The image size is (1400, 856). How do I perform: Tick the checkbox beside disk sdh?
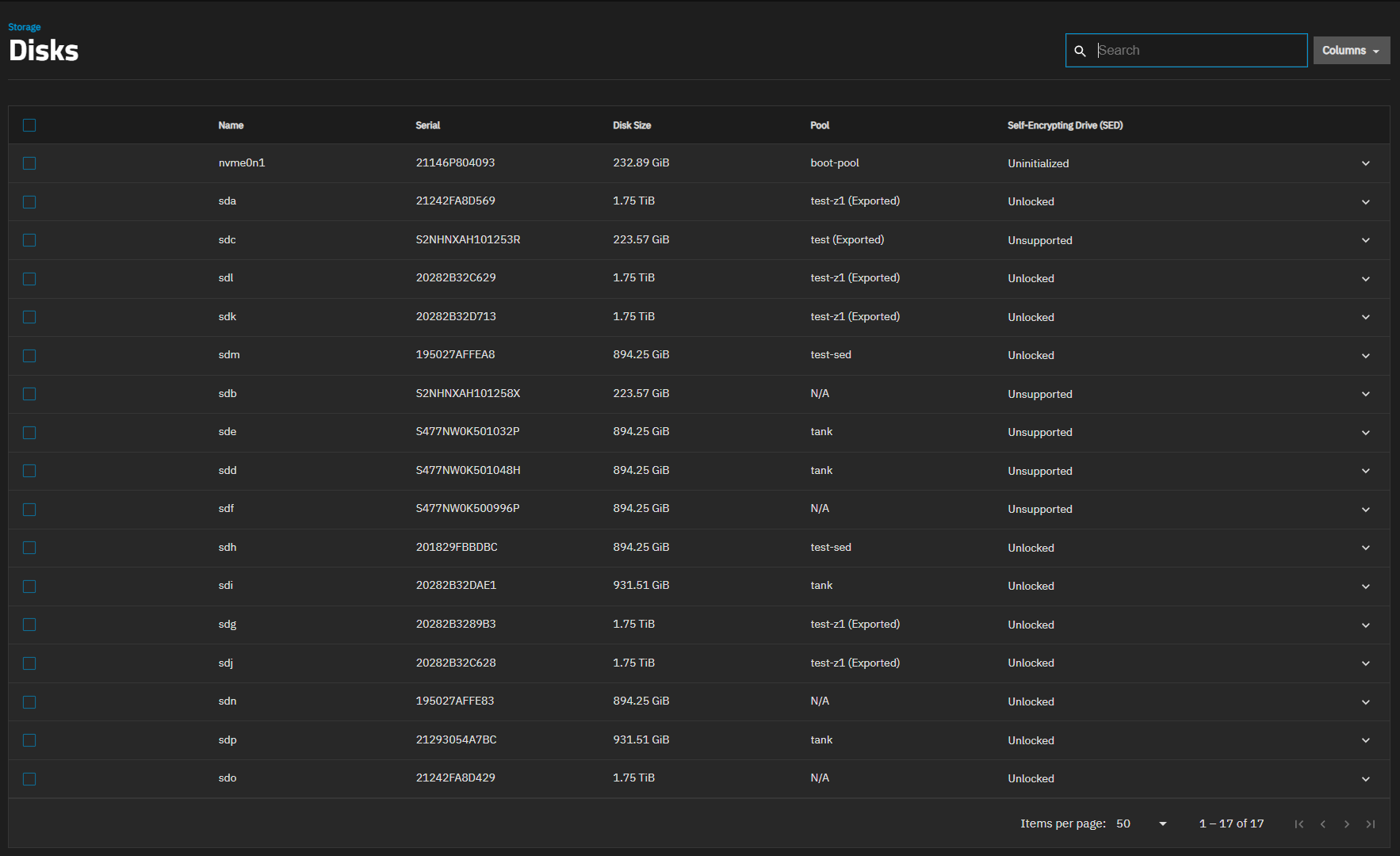(x=29, y=548)
